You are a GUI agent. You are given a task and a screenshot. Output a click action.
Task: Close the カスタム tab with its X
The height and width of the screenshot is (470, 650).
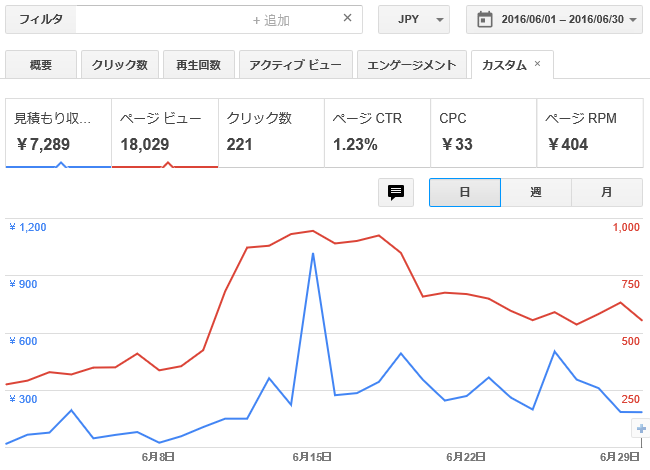click(537, 64)
